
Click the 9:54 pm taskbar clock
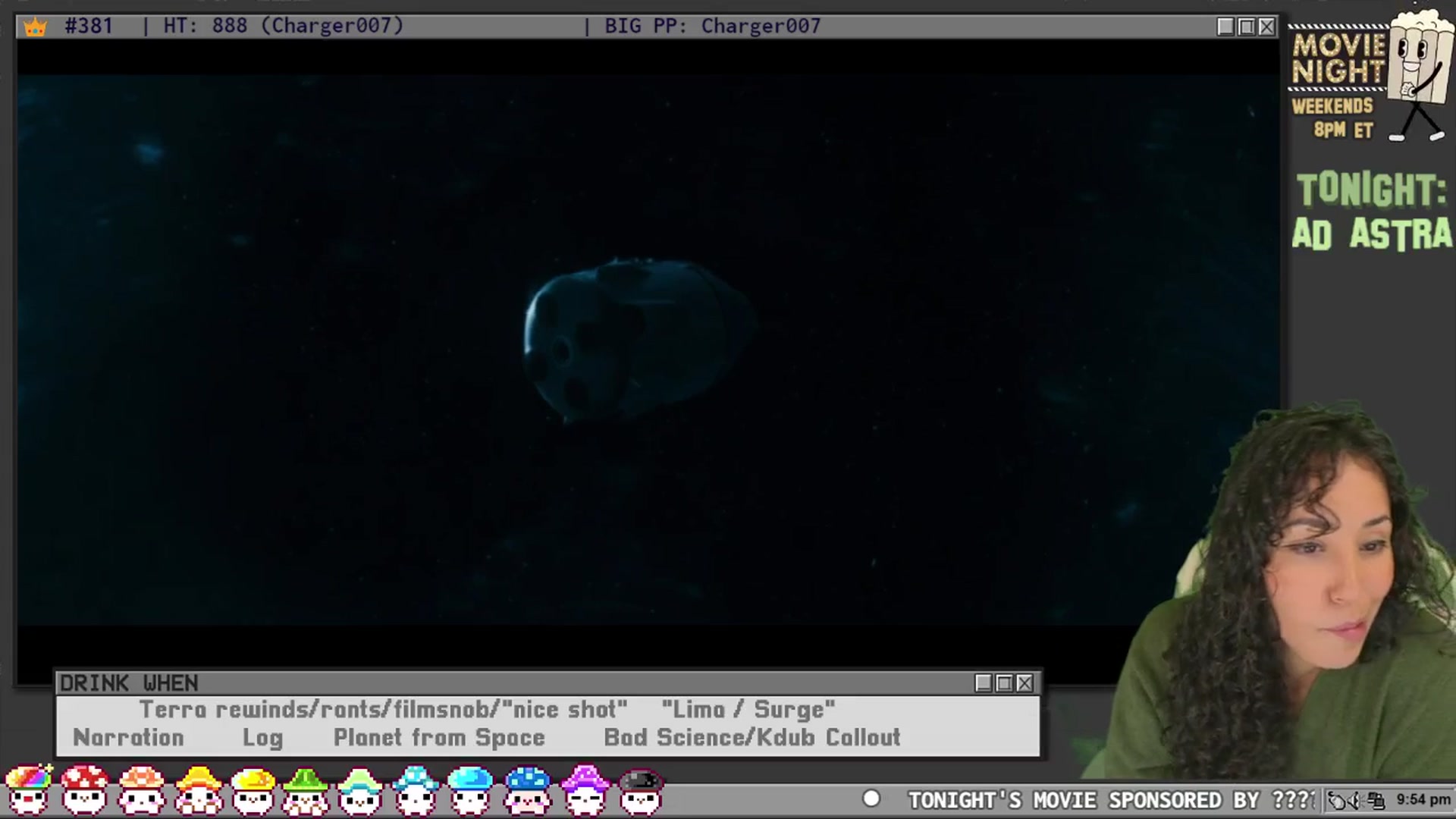pyautogui.click(x=1423, y=800)
